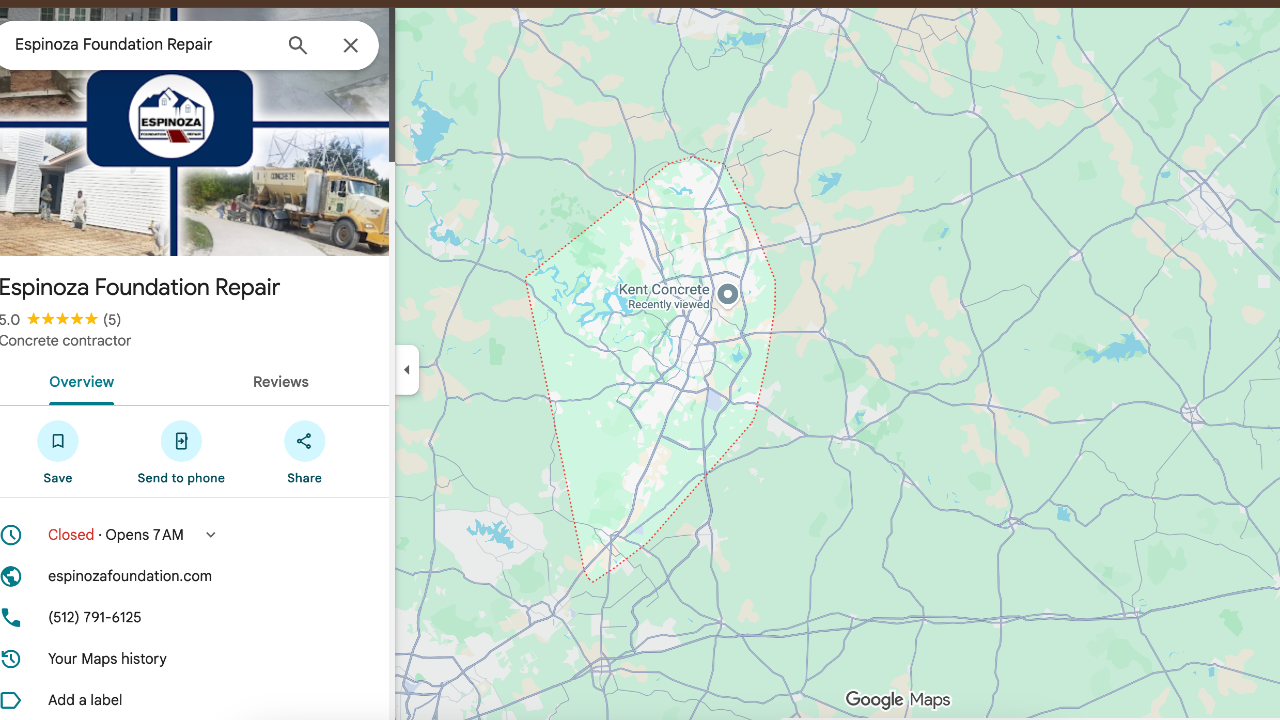
Task: Switch to the Overview tab
Action: [x=82, y=382]
